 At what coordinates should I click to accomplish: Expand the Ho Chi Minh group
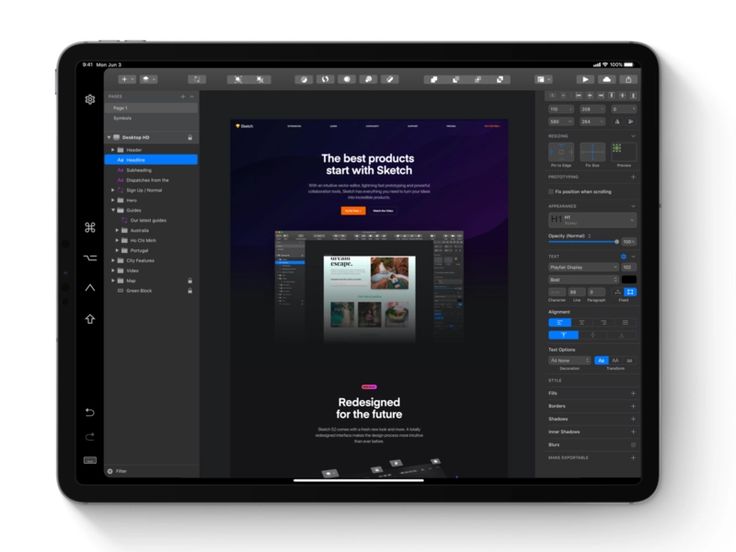pyautogui.click(x=117, y=240)
